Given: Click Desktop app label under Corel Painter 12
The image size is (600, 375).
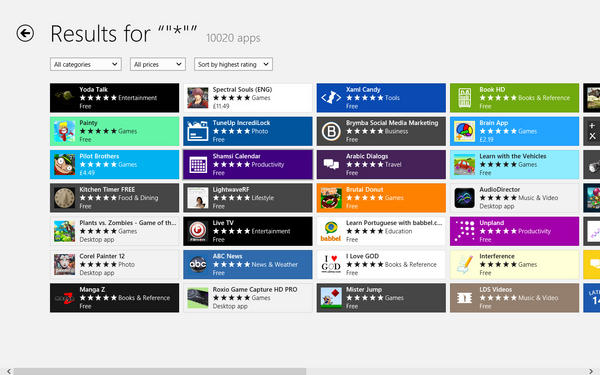Looking at the screenshot, I should pos(97,273).
